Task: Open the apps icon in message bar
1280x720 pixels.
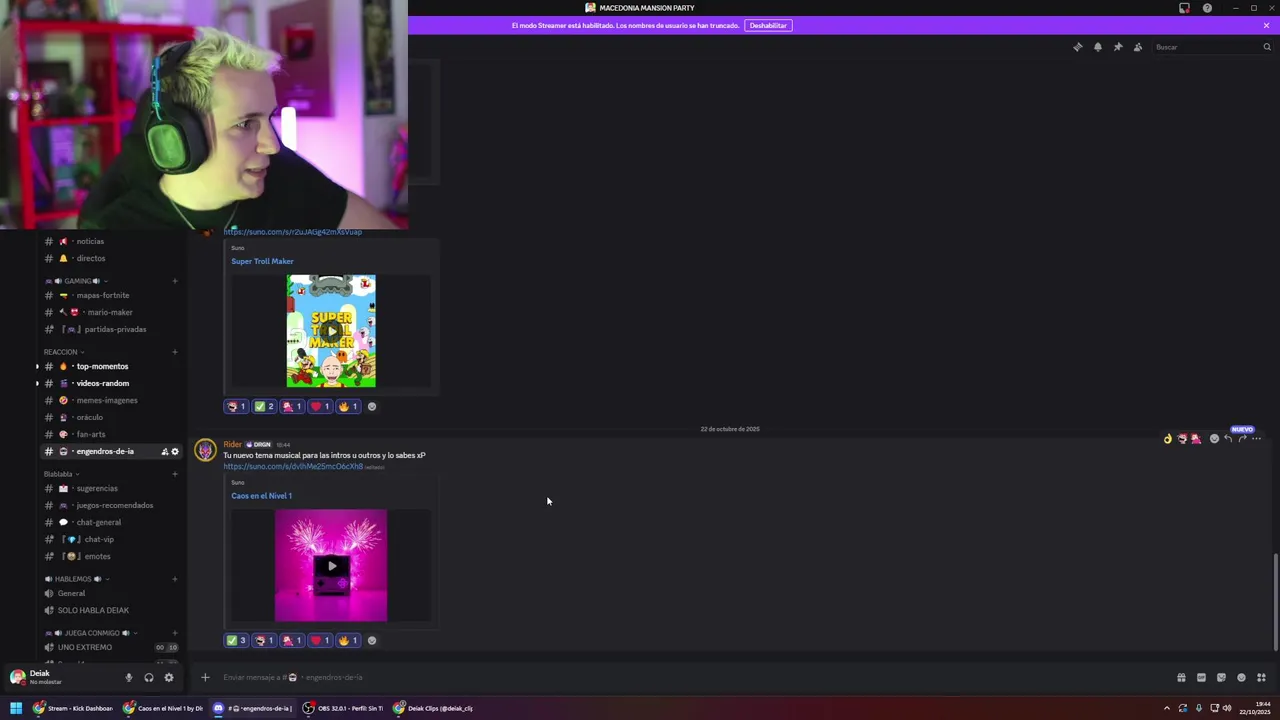Action: pos(1261,677)
